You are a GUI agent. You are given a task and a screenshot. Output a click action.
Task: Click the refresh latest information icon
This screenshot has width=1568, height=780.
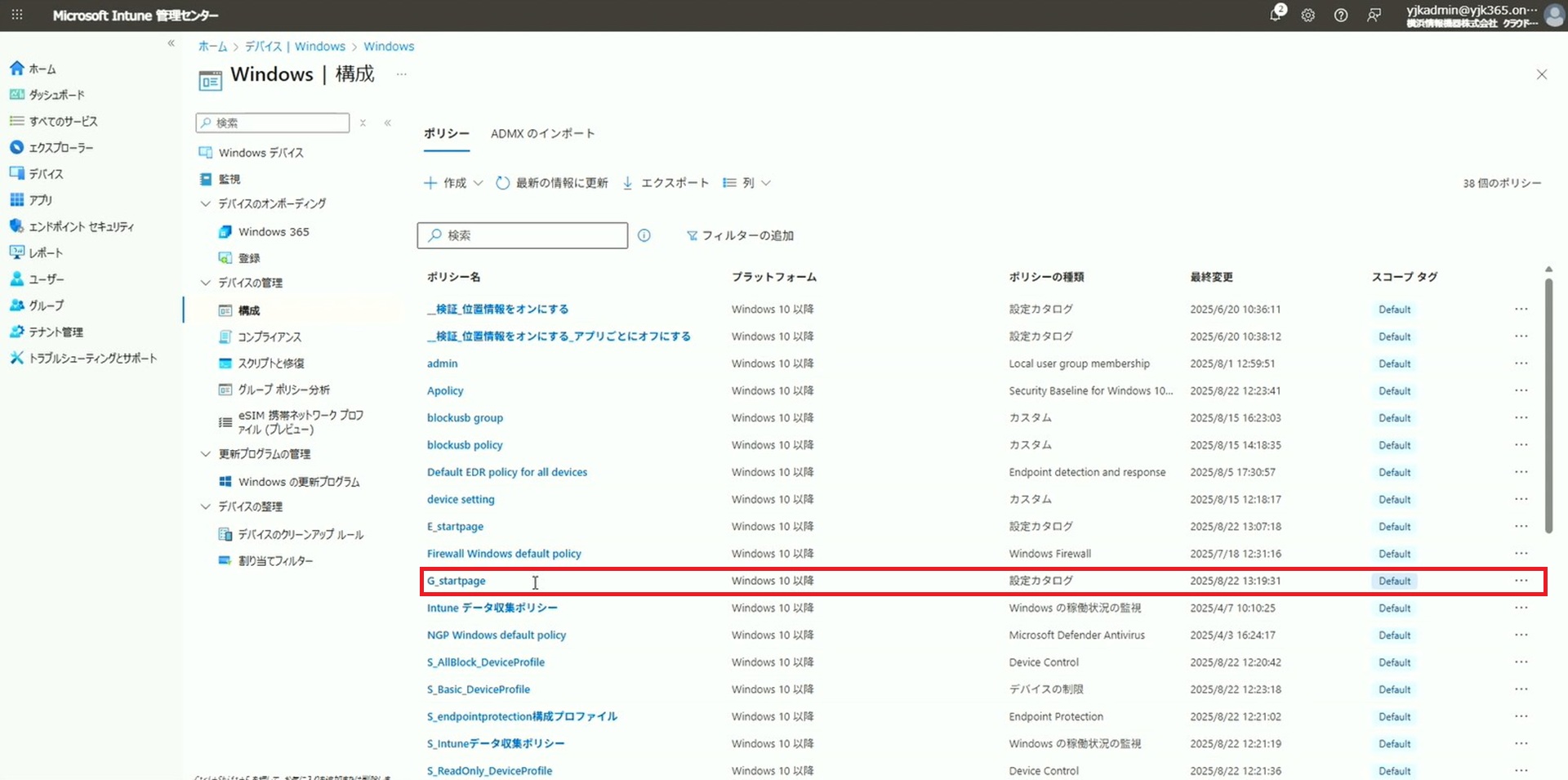pyautogui.click(x=503, y=183)
